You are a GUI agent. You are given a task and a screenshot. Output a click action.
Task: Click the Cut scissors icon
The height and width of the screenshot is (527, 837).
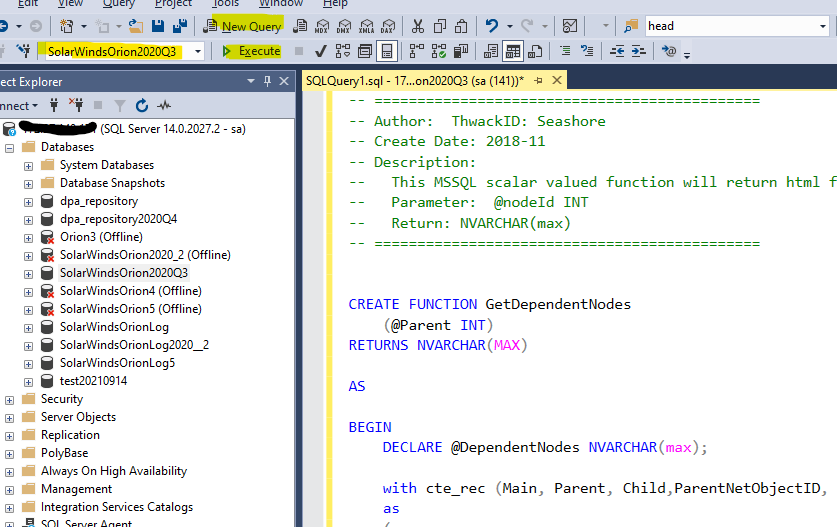tap(418, 26)
